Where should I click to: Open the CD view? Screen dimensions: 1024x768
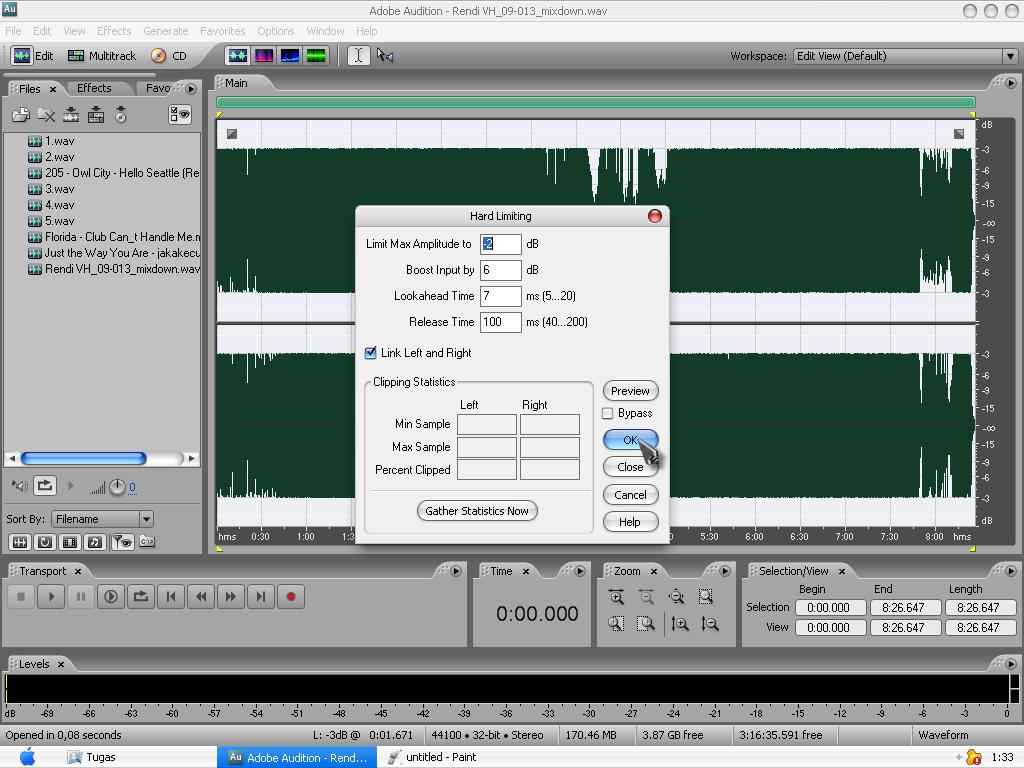169,56
